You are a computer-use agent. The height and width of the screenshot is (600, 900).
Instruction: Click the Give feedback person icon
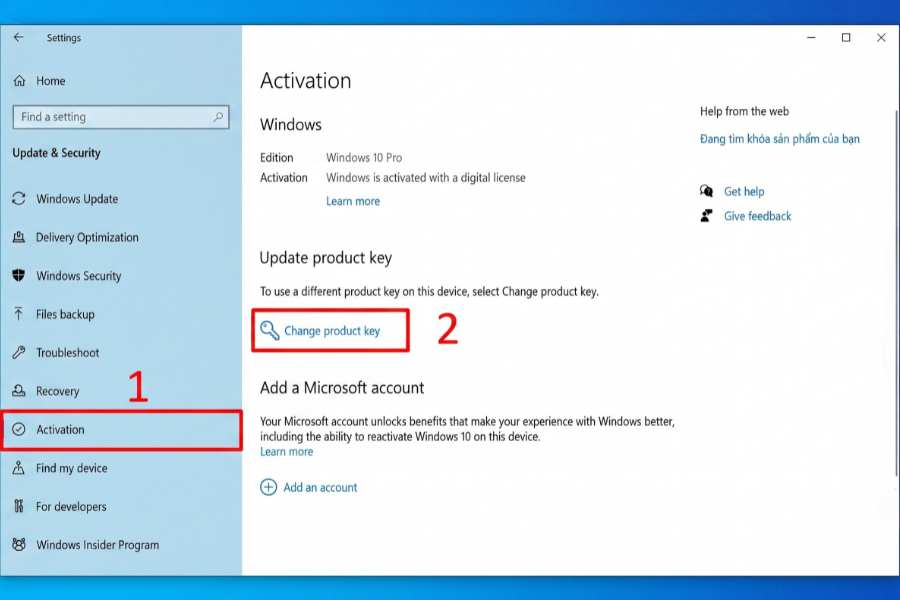(x=706, y=216)
